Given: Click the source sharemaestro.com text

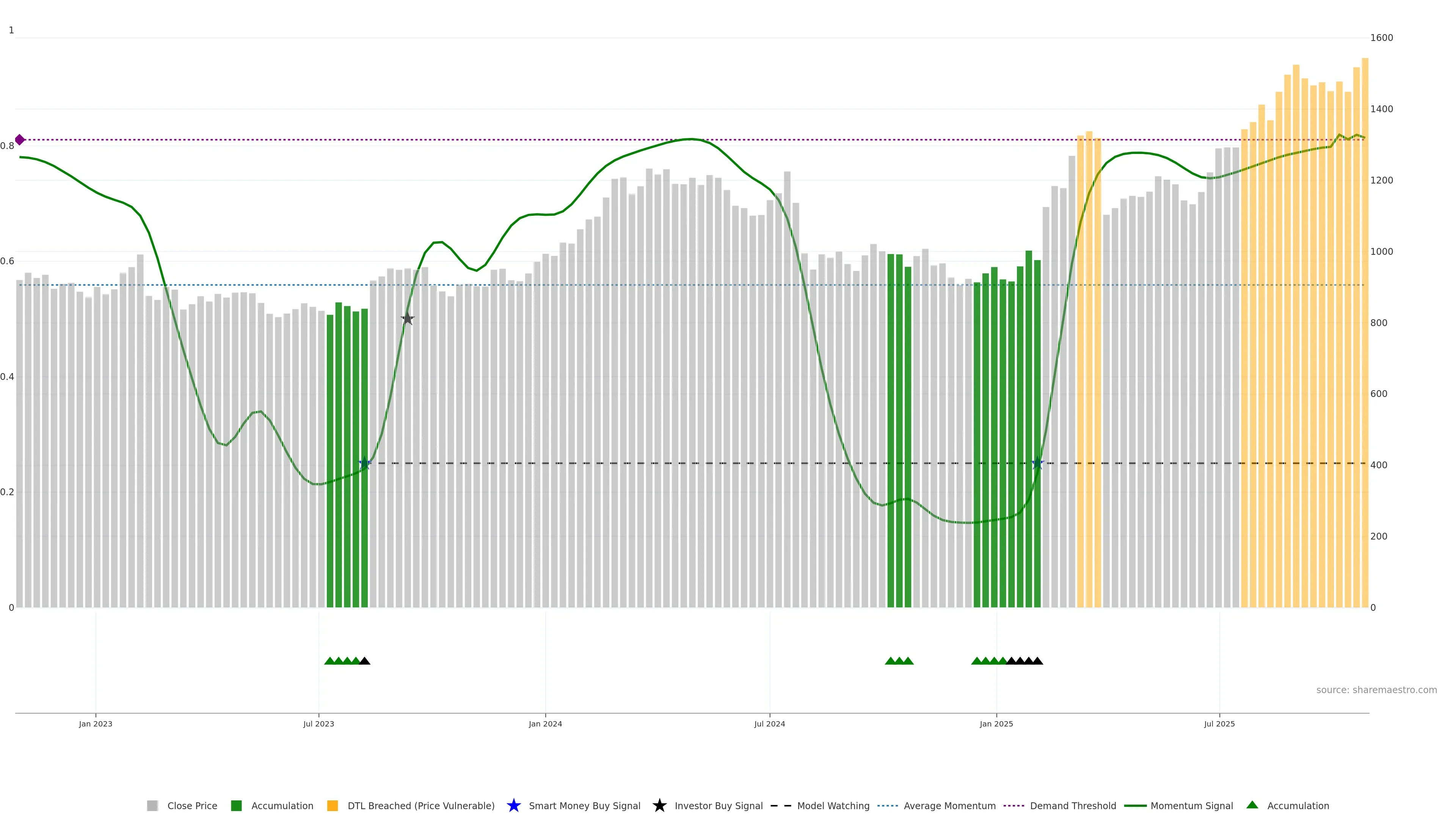Looking at the screenshot, I should tap(1376, 690).
